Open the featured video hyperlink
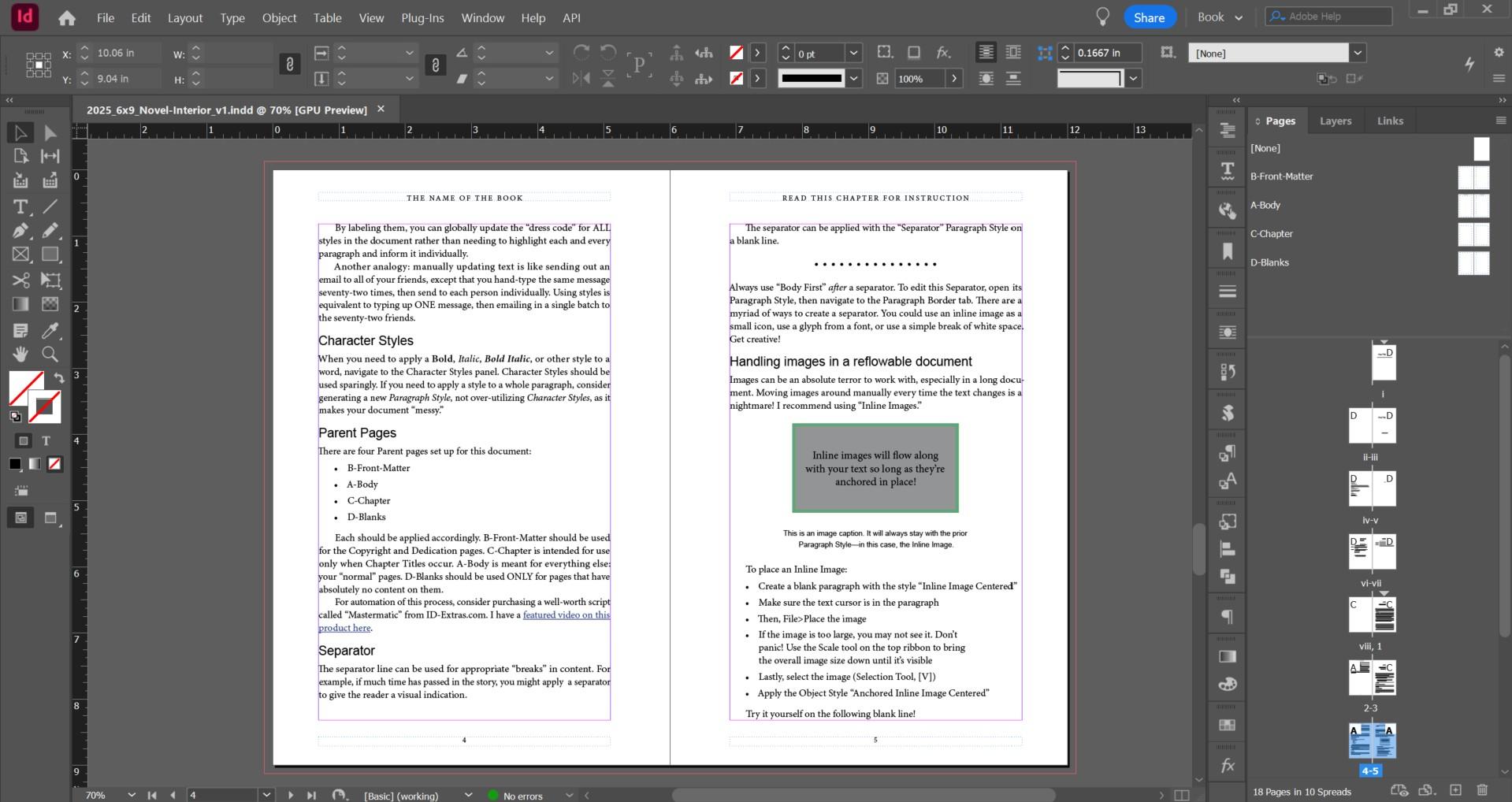The image size is (1512, 802). pos(566,615)
